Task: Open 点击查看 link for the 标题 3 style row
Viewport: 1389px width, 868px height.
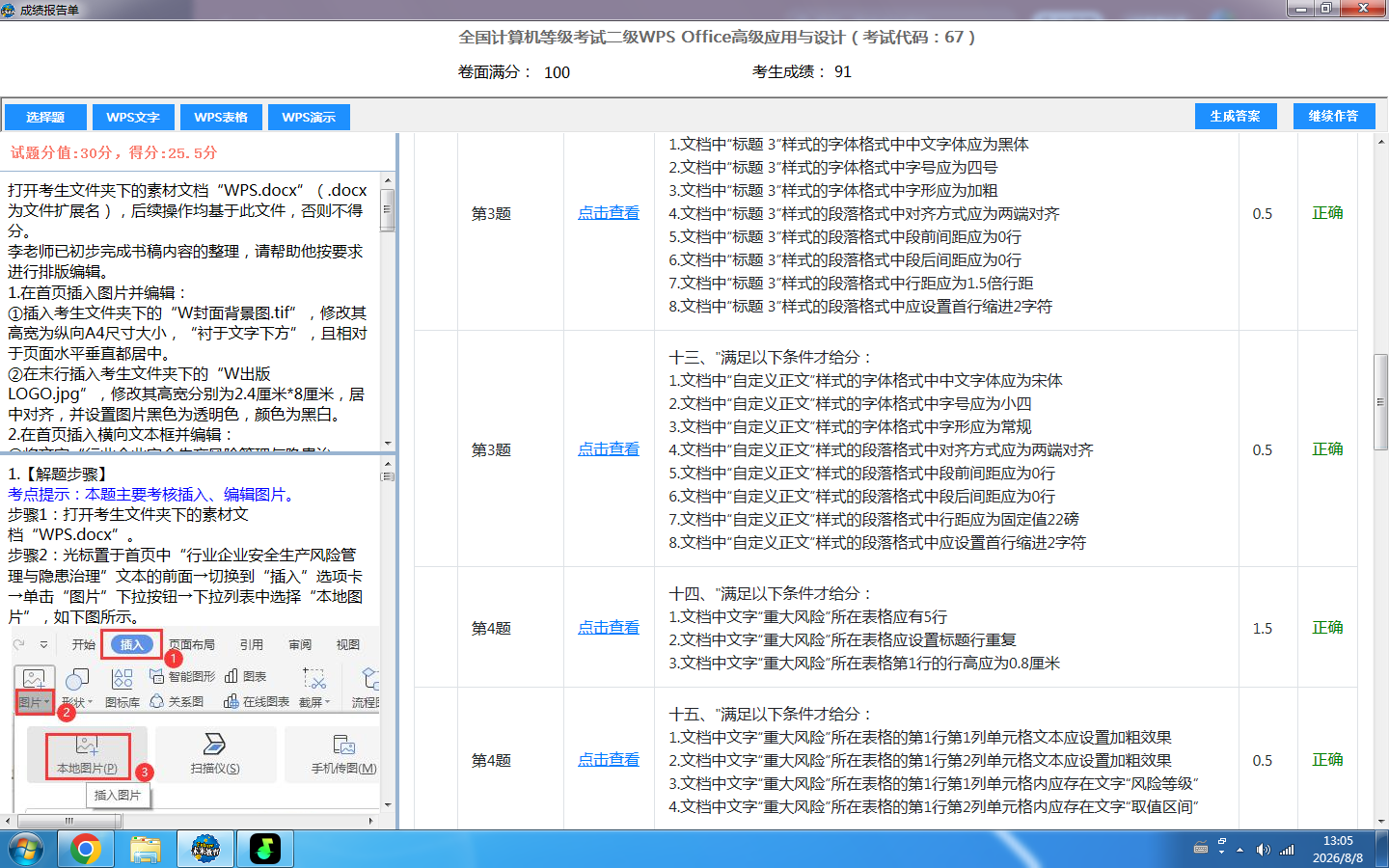Action: 609,213
